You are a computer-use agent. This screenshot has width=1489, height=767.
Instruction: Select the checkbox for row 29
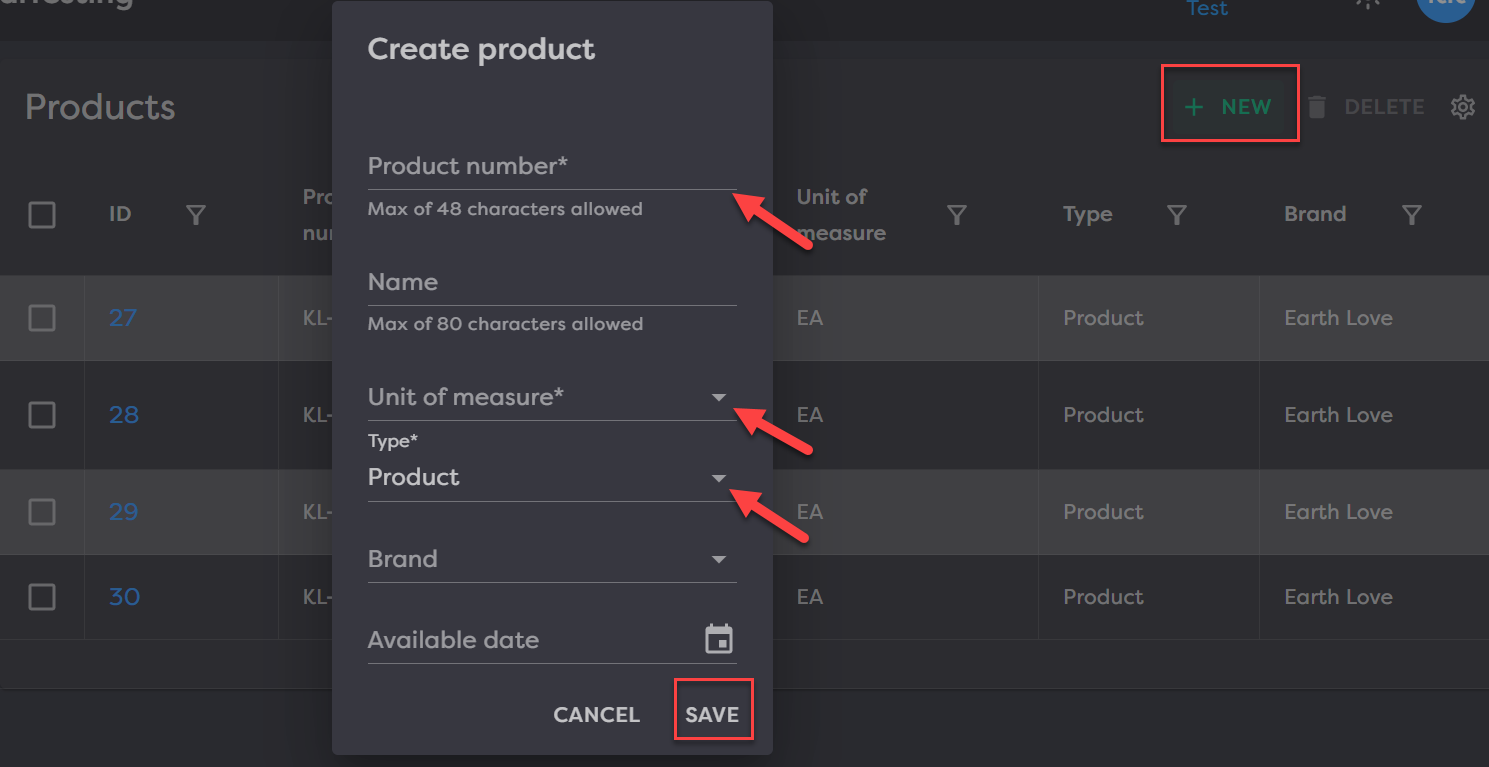tap(42, 512)
